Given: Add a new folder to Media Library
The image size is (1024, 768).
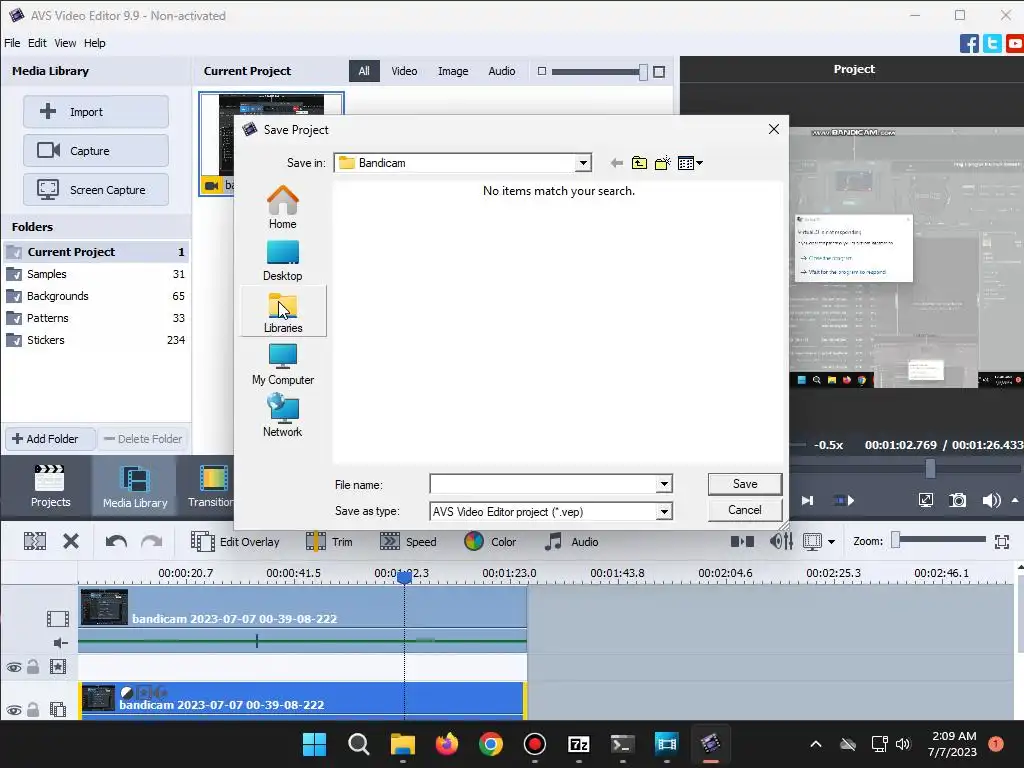Looking at the screenshot, I should [50, 439].
